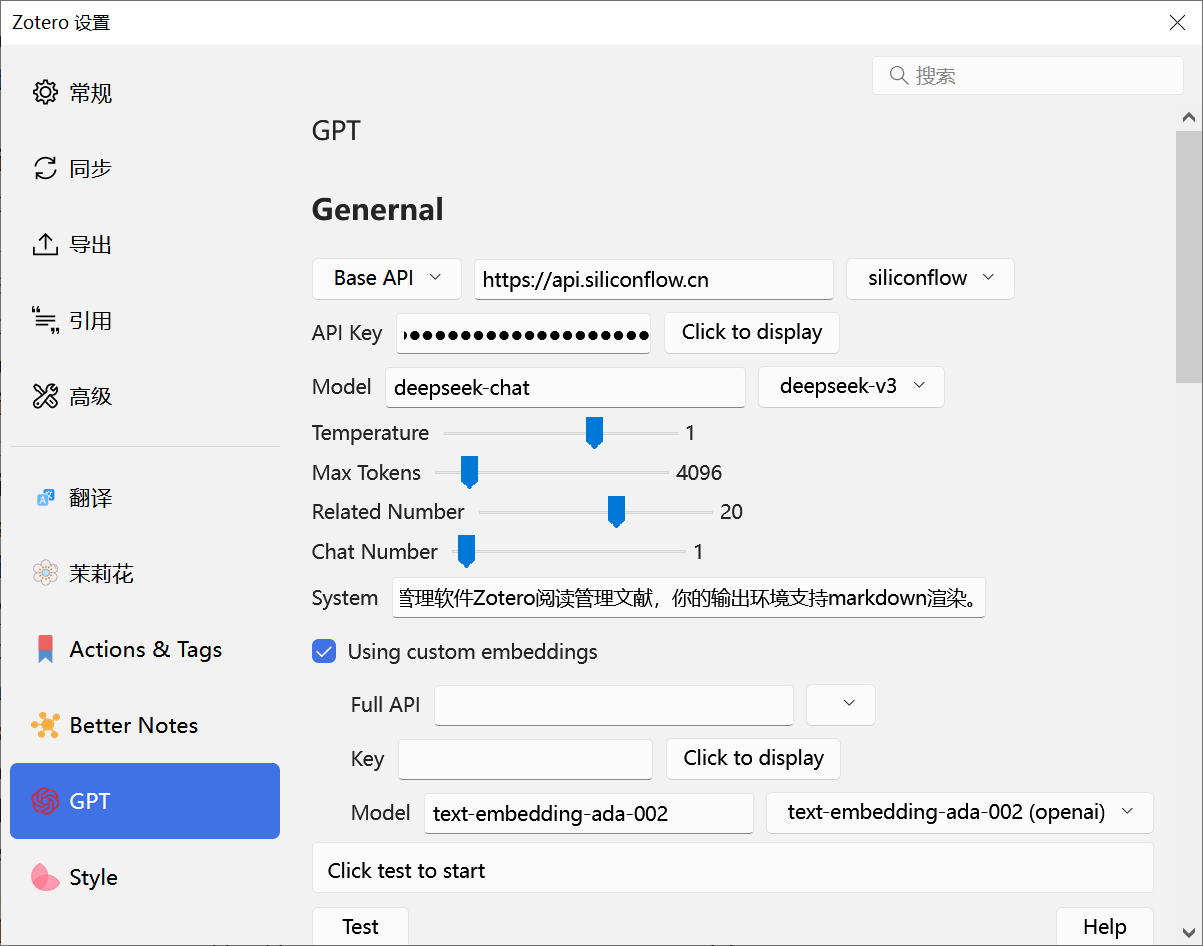Click the Test button
The height and width of the screenshot is (946, 1203).
(360, 926)
